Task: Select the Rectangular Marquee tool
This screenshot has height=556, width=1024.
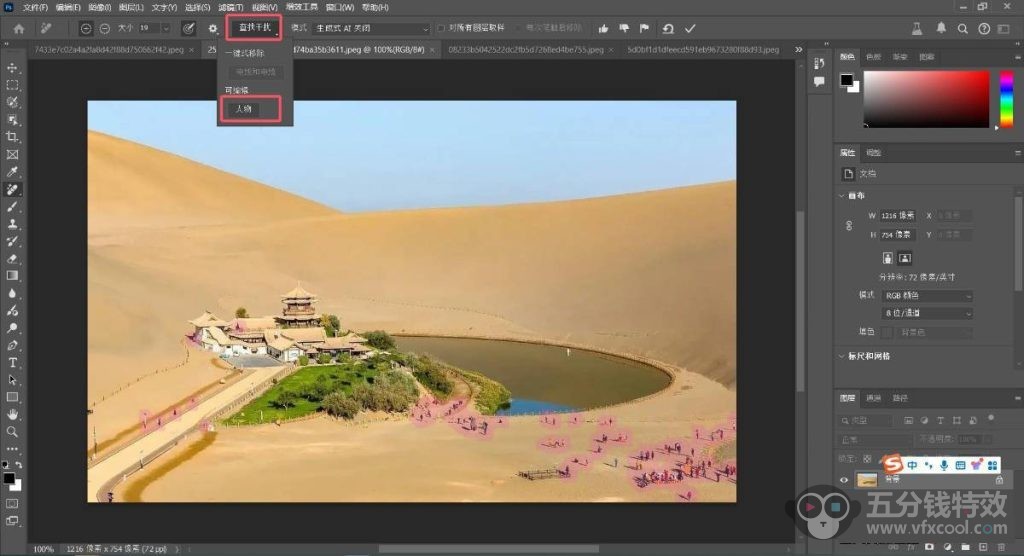Action: [12, 85]
